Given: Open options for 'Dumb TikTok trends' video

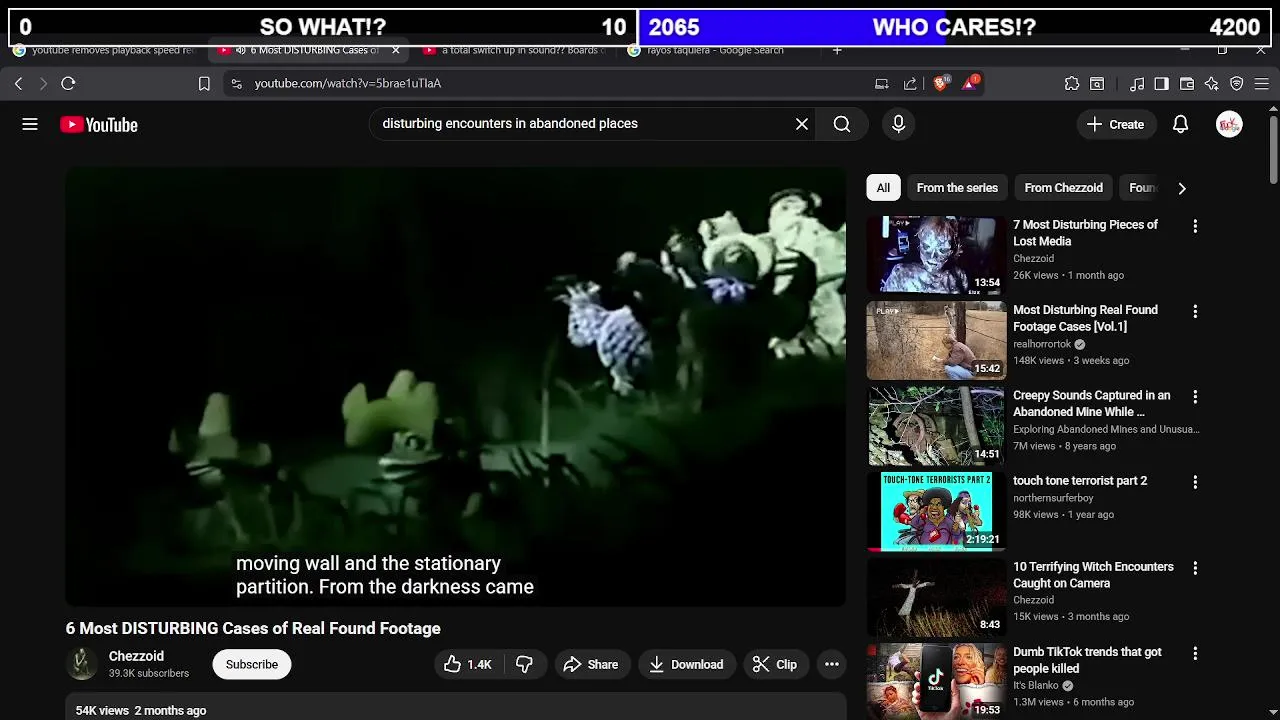Looking at the screenshot, I should click(1195, 653).
